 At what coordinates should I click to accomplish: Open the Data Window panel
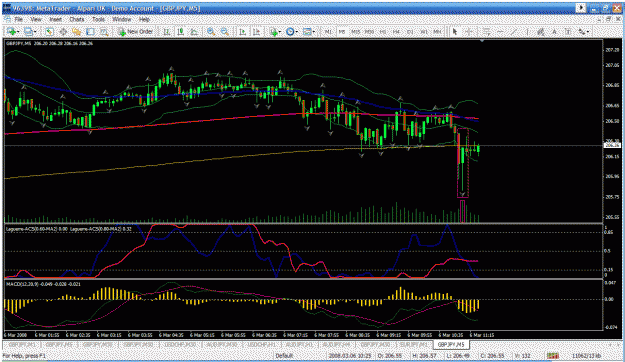point(63,31)
